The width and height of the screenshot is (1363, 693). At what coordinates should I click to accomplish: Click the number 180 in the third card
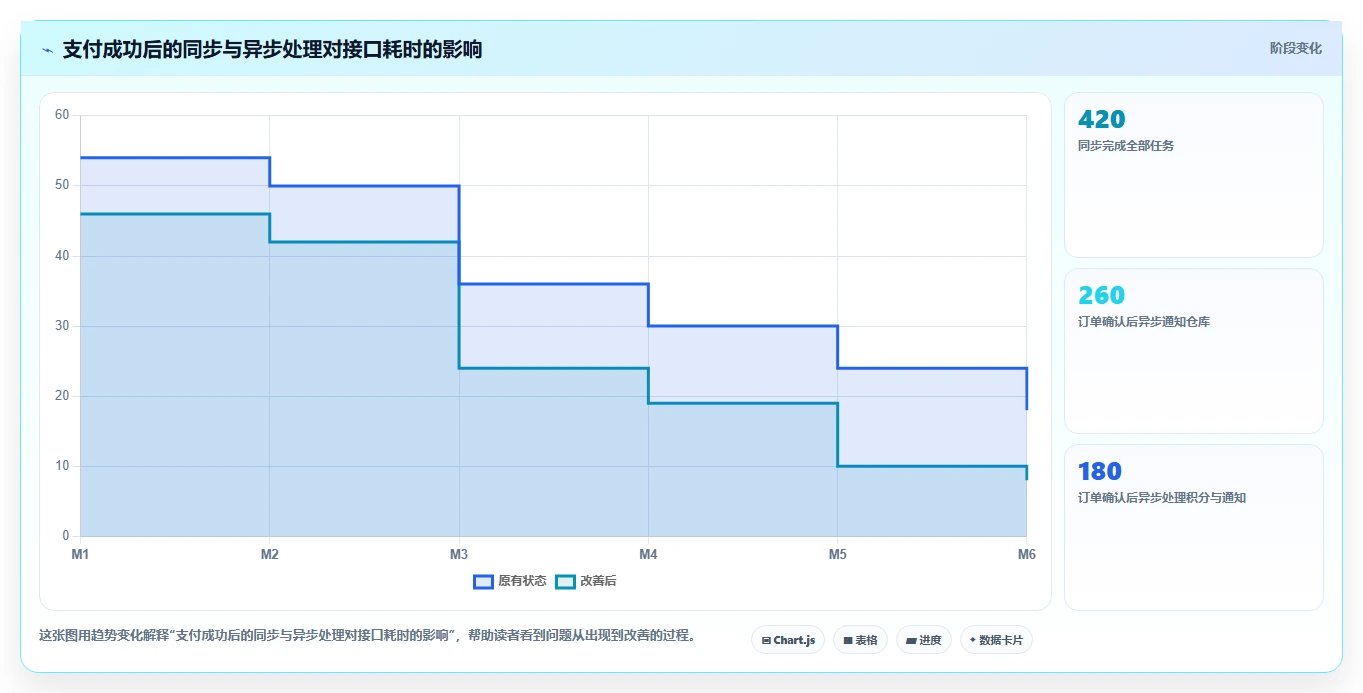coord(1100,472)
